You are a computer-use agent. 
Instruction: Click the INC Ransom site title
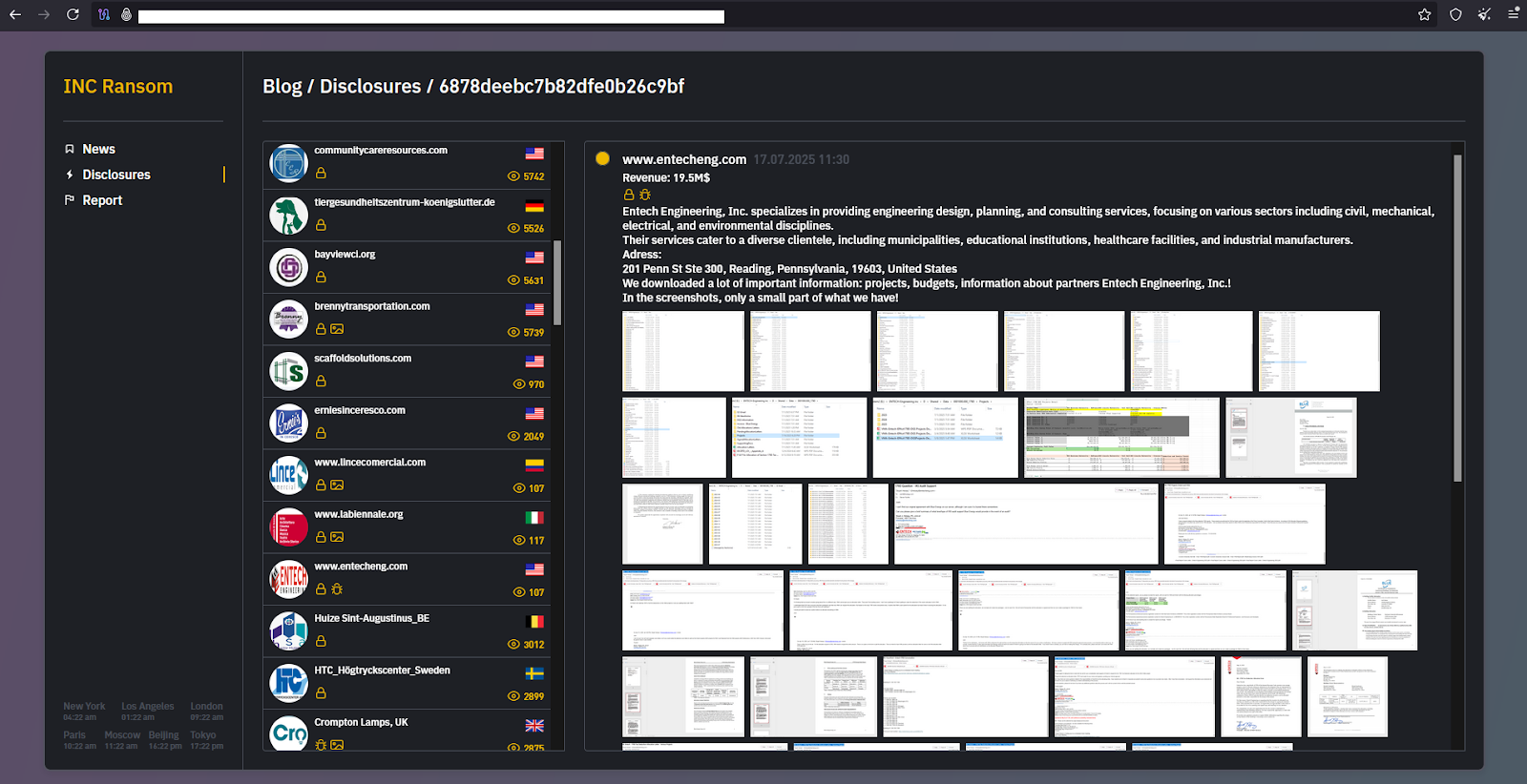118,86
